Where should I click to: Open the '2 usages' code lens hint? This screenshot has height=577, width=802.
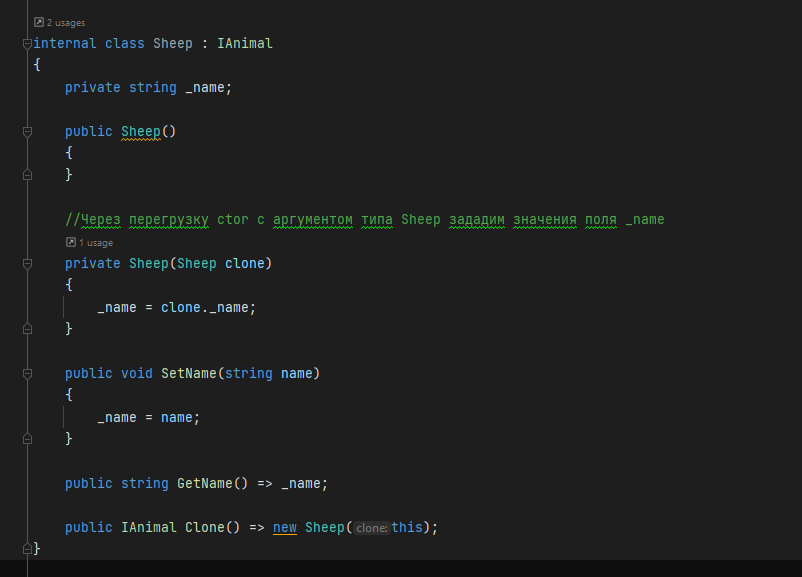(x=66, y=23)
